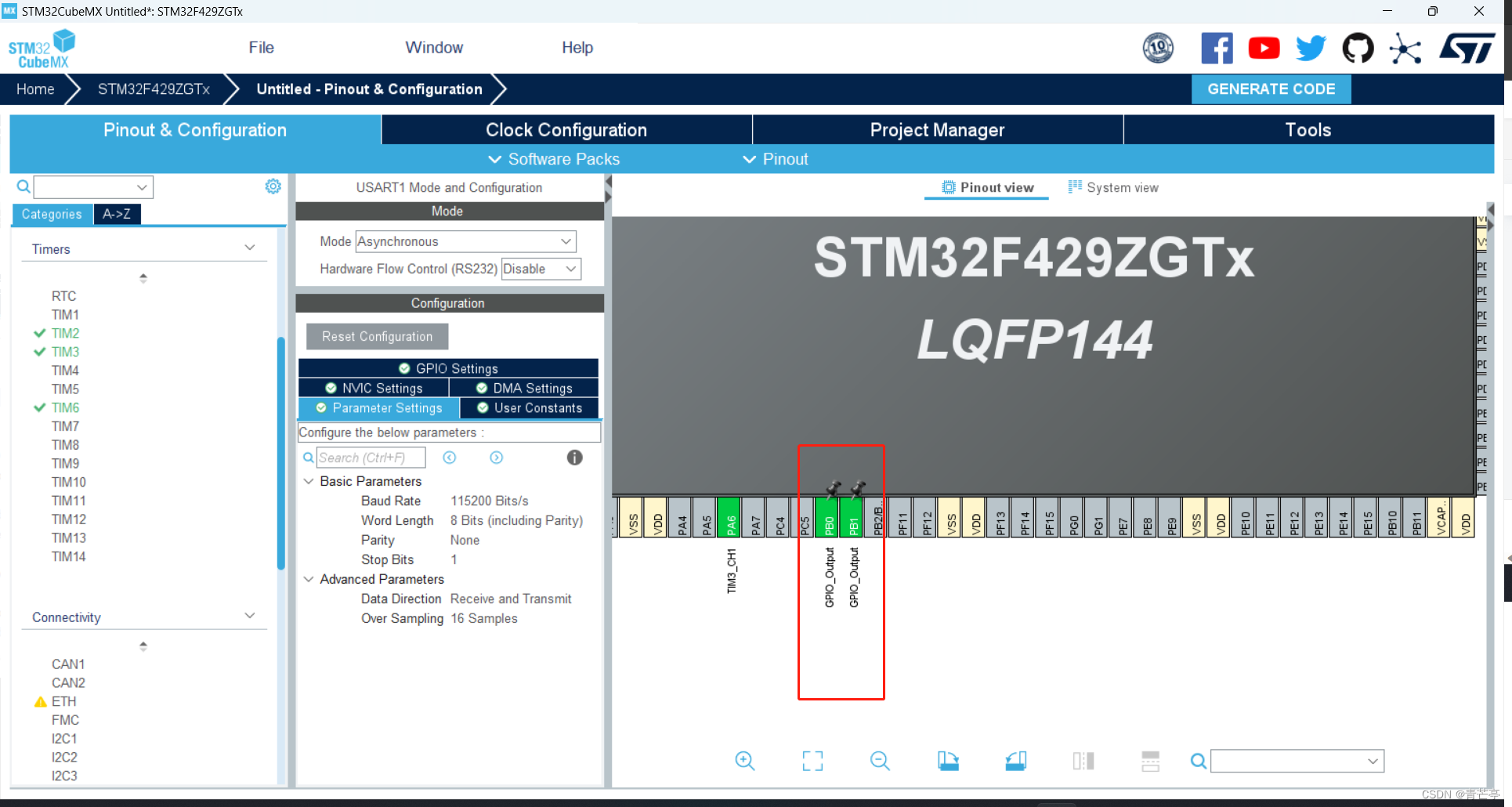Collapse Basic Parameters section
Image resolution: width=1512 pixels, height=807 pixels.
[309, 481]
